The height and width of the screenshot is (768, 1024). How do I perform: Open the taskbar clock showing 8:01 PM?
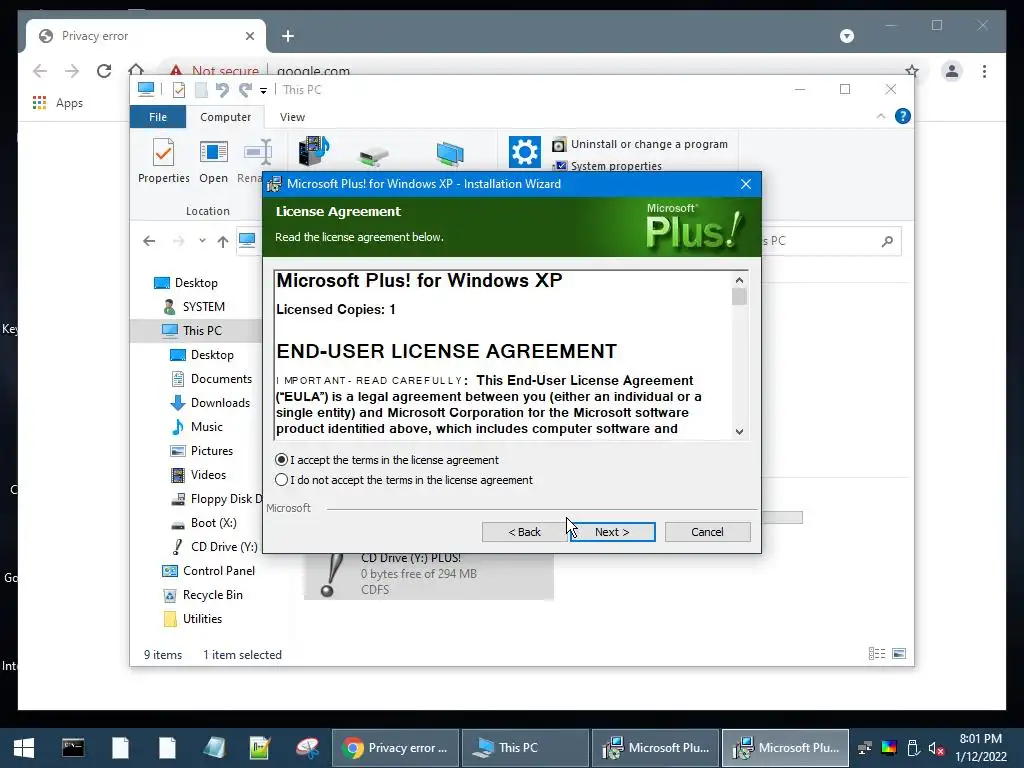click(x=980, y=748)
